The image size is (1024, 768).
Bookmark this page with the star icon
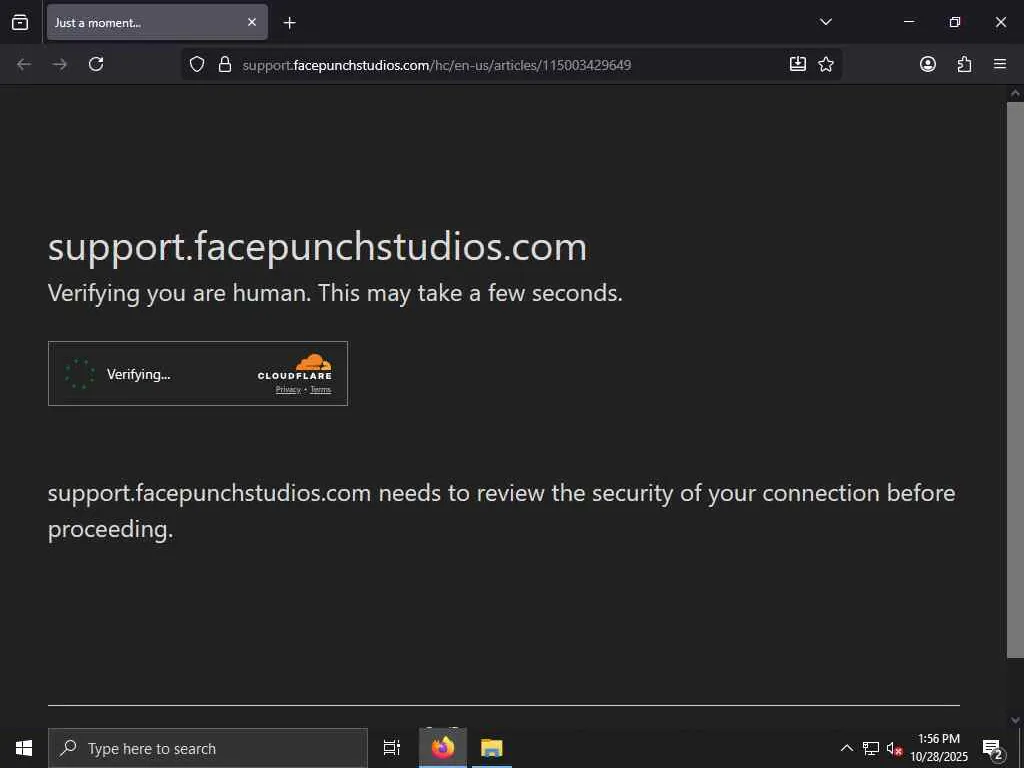tap(825, 64)
